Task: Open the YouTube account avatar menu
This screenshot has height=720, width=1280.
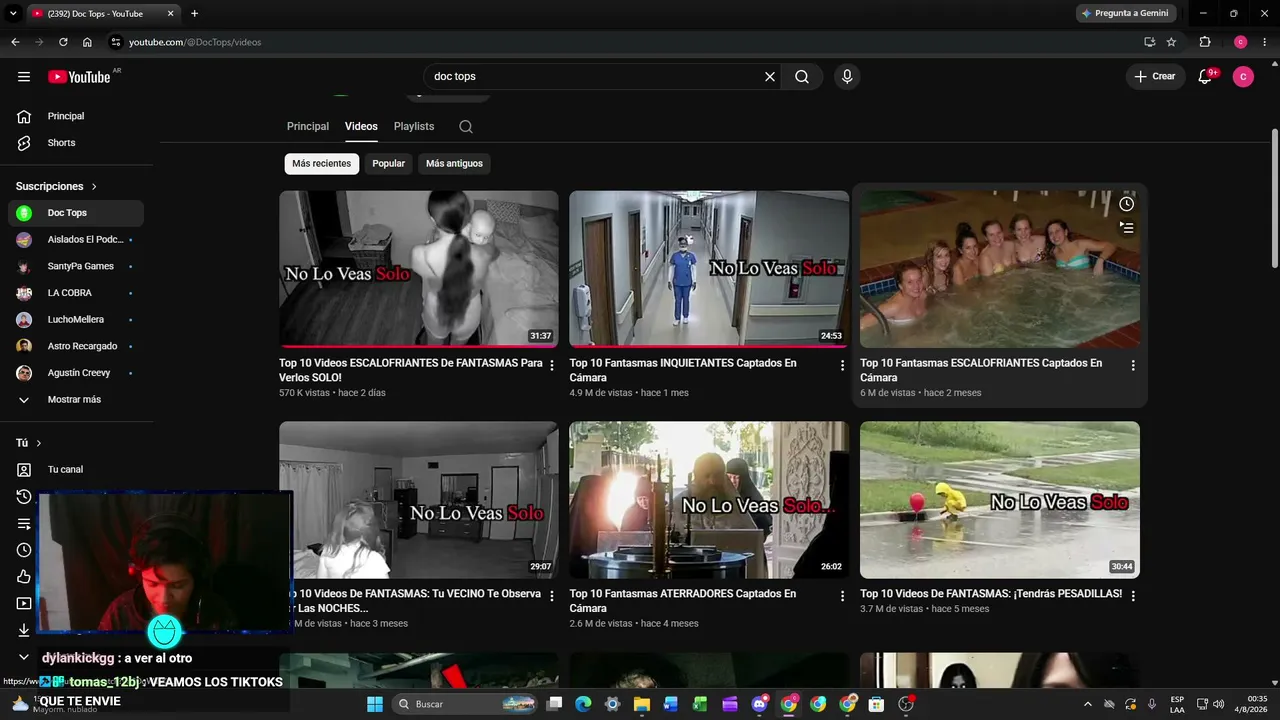Action: pos(1243,77)
